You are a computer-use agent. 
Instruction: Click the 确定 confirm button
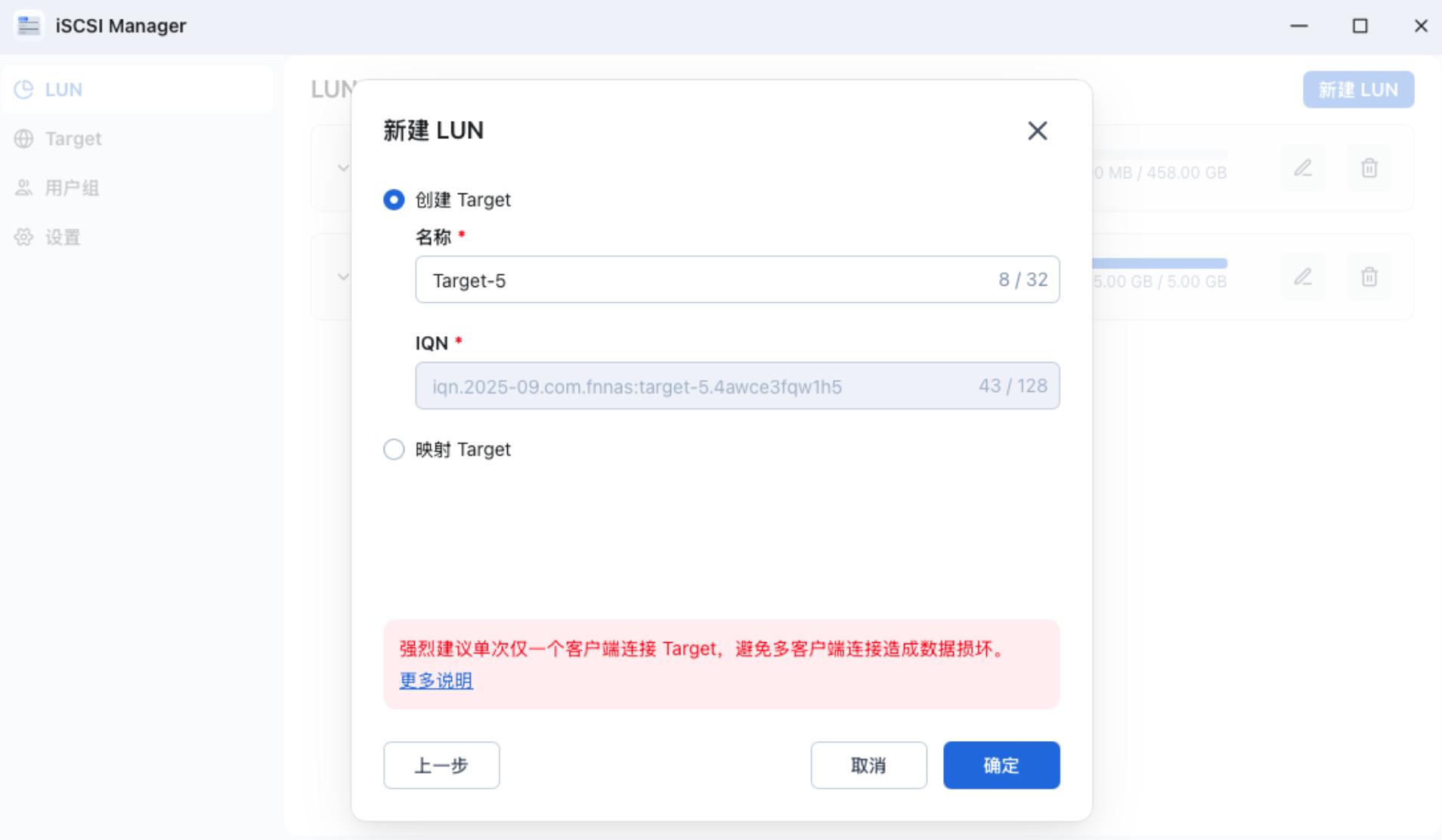pyautogui.click(x=1001, y=765)
